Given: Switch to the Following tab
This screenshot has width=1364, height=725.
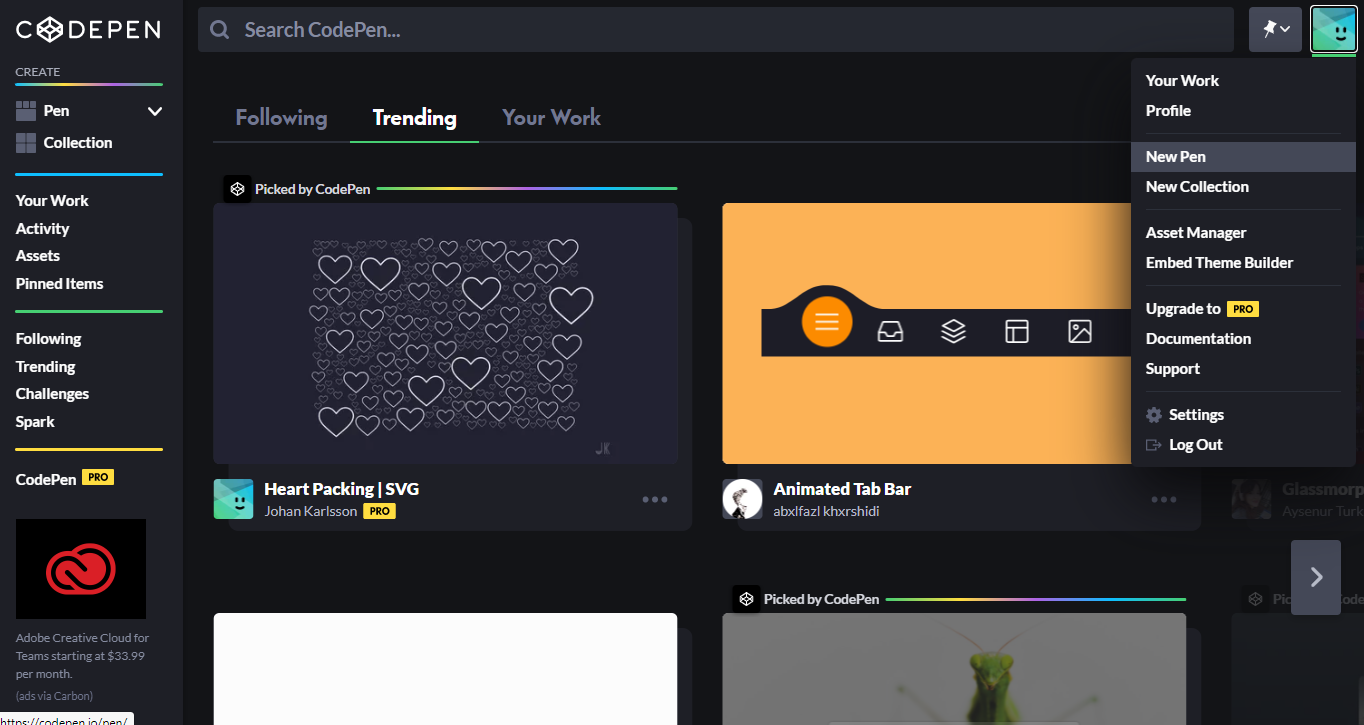Looking at the screenshot, I should [x=281, y=118].
